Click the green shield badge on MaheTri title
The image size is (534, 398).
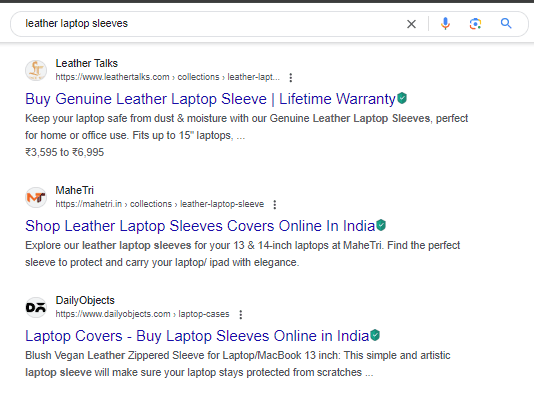tap(381, 225)
